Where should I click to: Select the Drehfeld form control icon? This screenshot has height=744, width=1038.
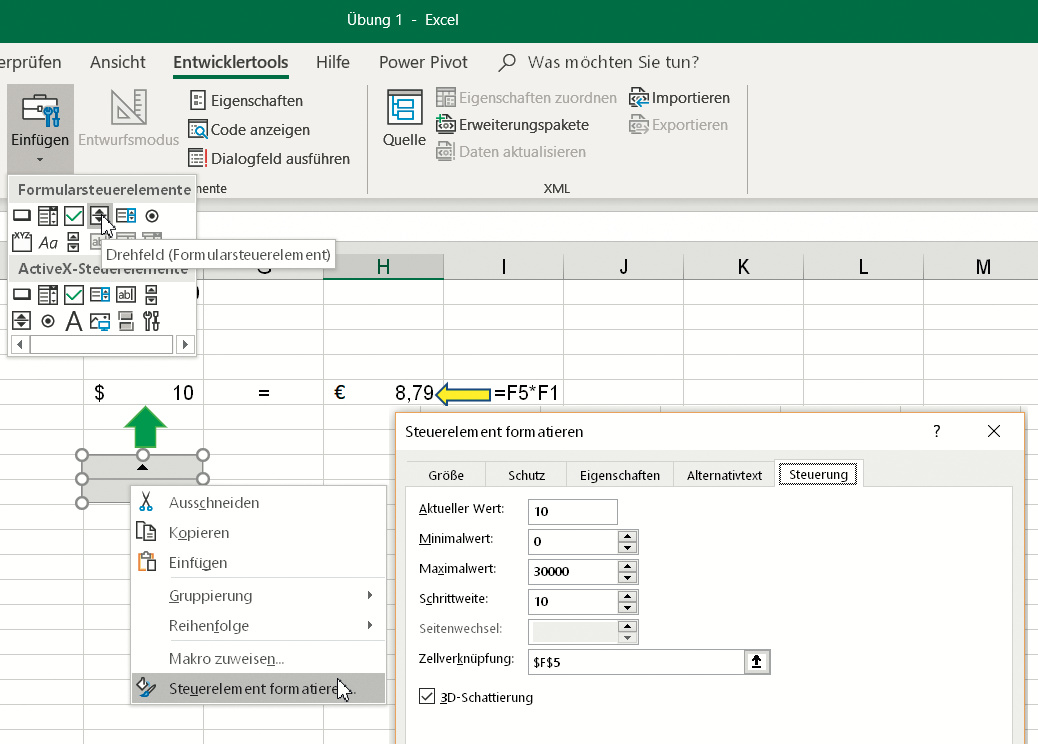[x=99, y=215]
